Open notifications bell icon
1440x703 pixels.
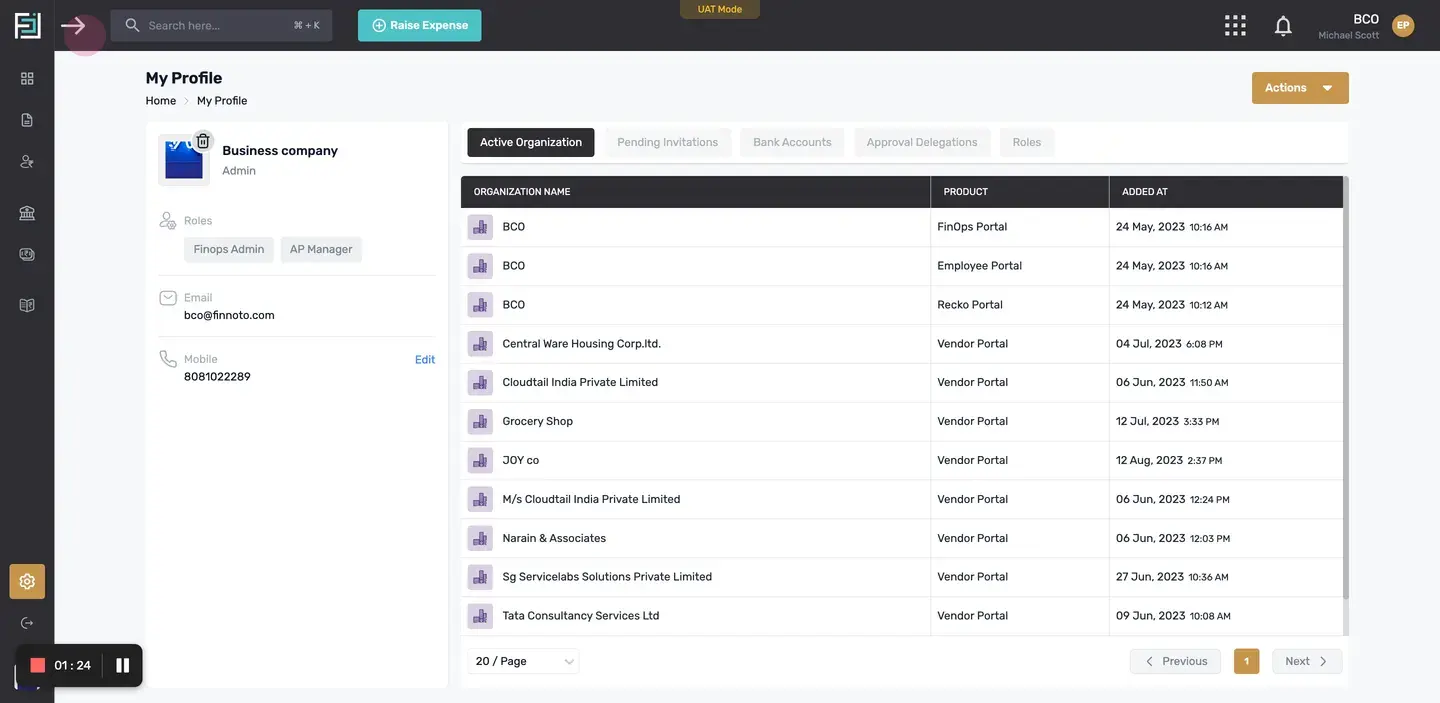click(x=1283, y=26)
